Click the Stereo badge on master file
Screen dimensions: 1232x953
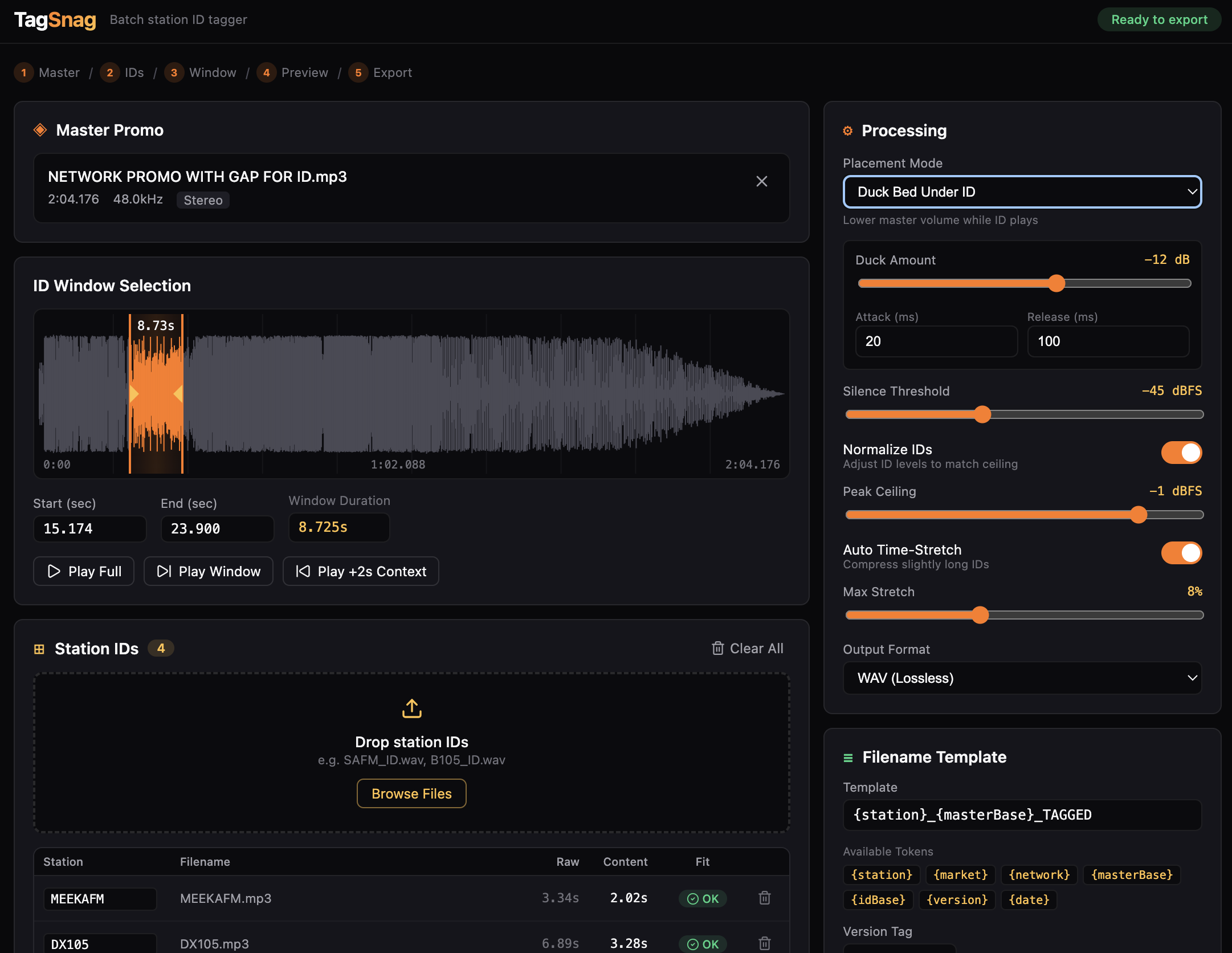pos(203,200)
